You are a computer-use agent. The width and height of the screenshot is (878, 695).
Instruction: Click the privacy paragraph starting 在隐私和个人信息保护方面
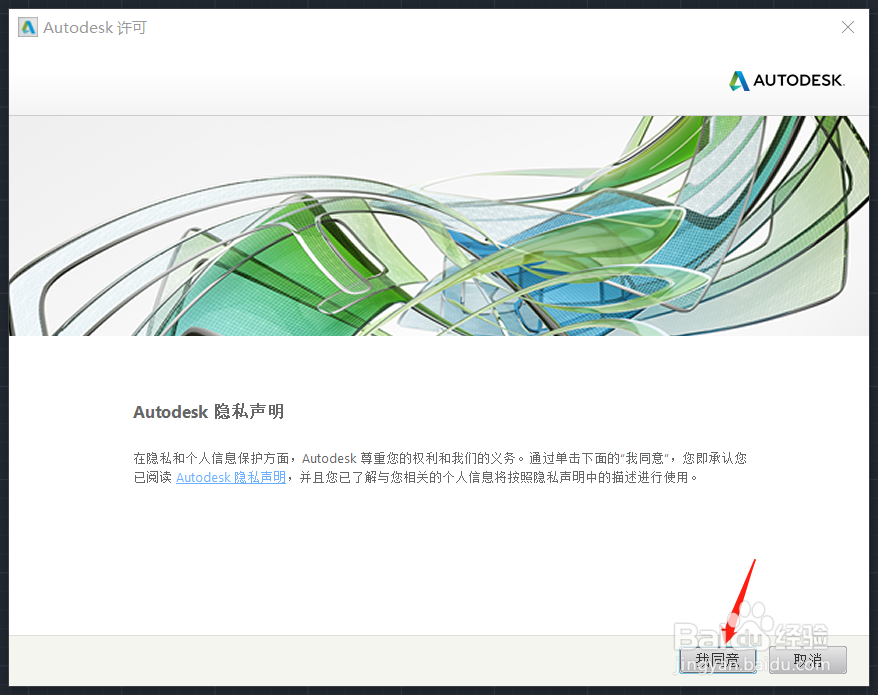point(440,468)
